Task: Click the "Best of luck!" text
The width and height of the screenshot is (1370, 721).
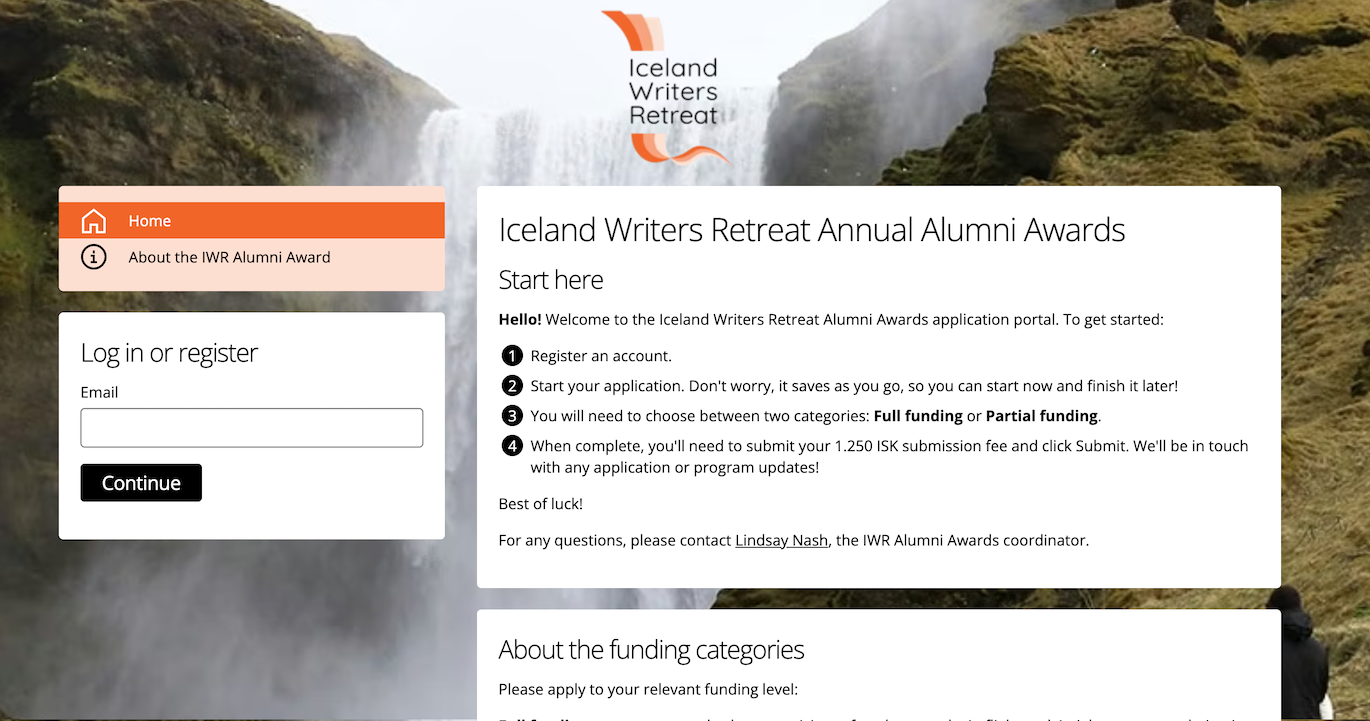Action: [540, 504]
